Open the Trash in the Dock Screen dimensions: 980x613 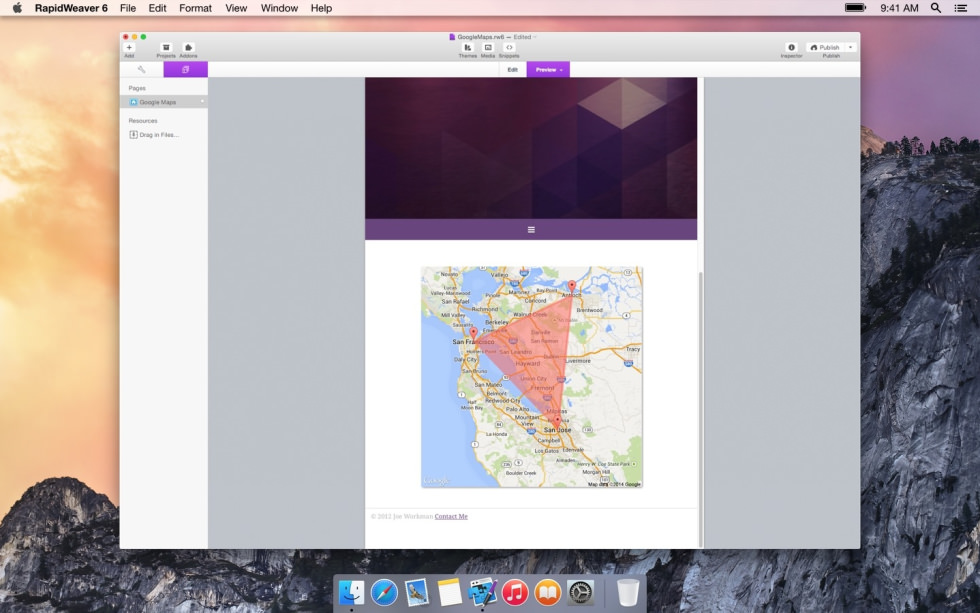point(628,592)
